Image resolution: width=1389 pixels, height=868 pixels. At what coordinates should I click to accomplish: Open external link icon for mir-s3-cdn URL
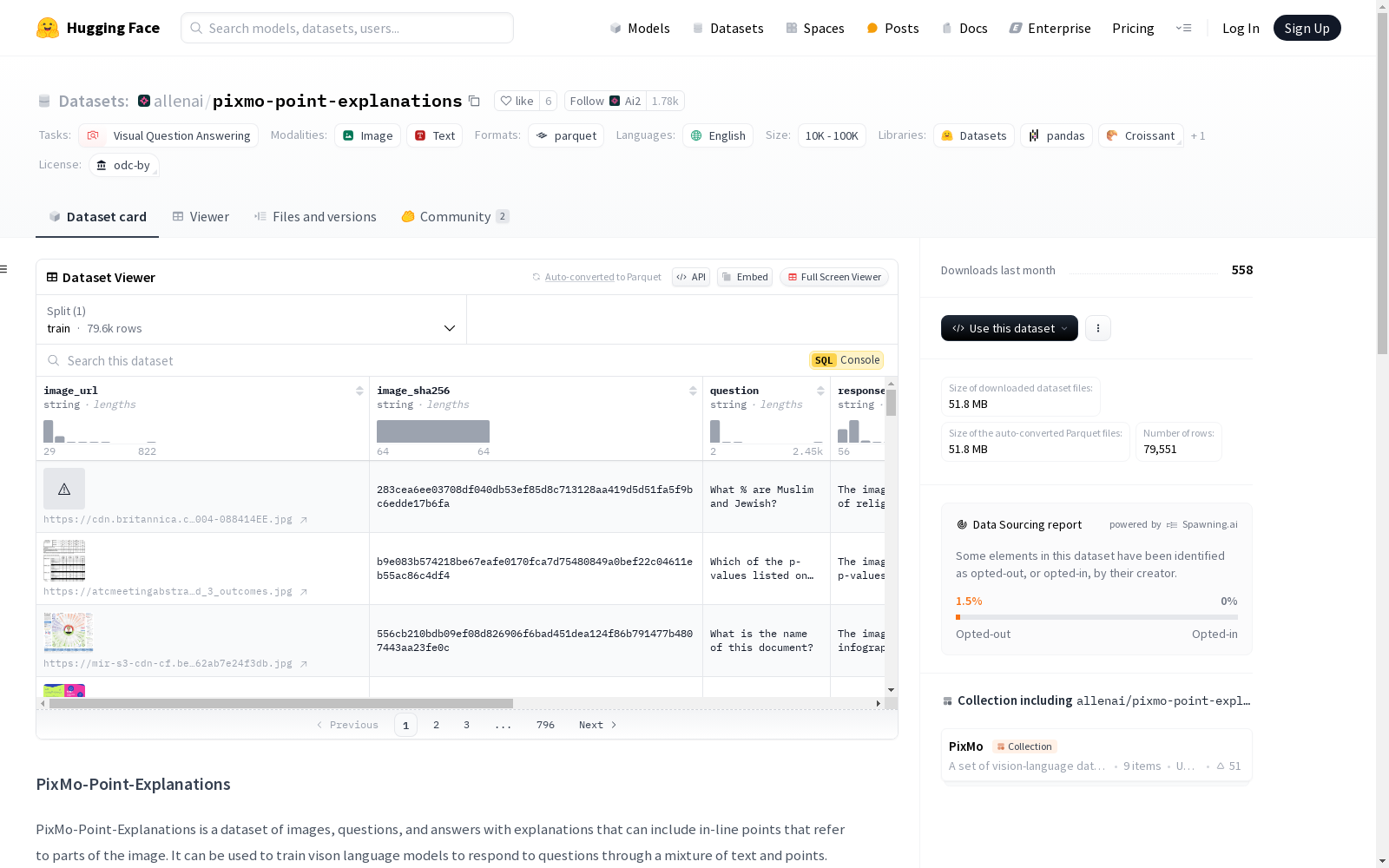click(x=304, y=664)
